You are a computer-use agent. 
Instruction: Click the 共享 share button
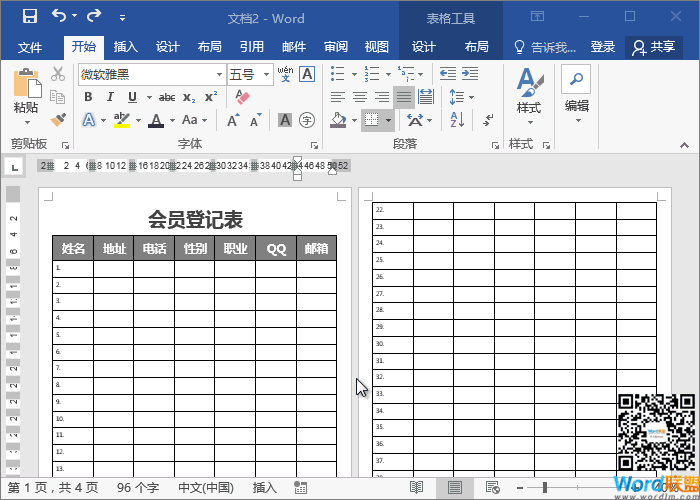654,47
